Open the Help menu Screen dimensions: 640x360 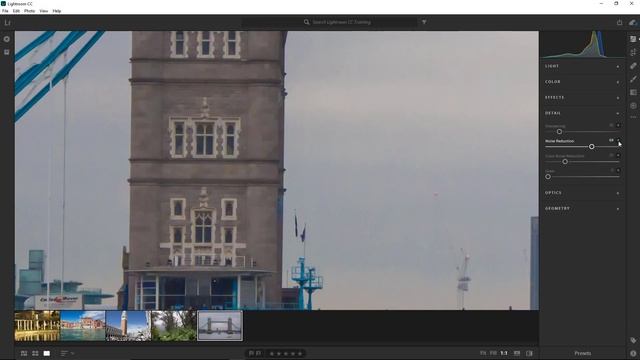click(57, 11)
